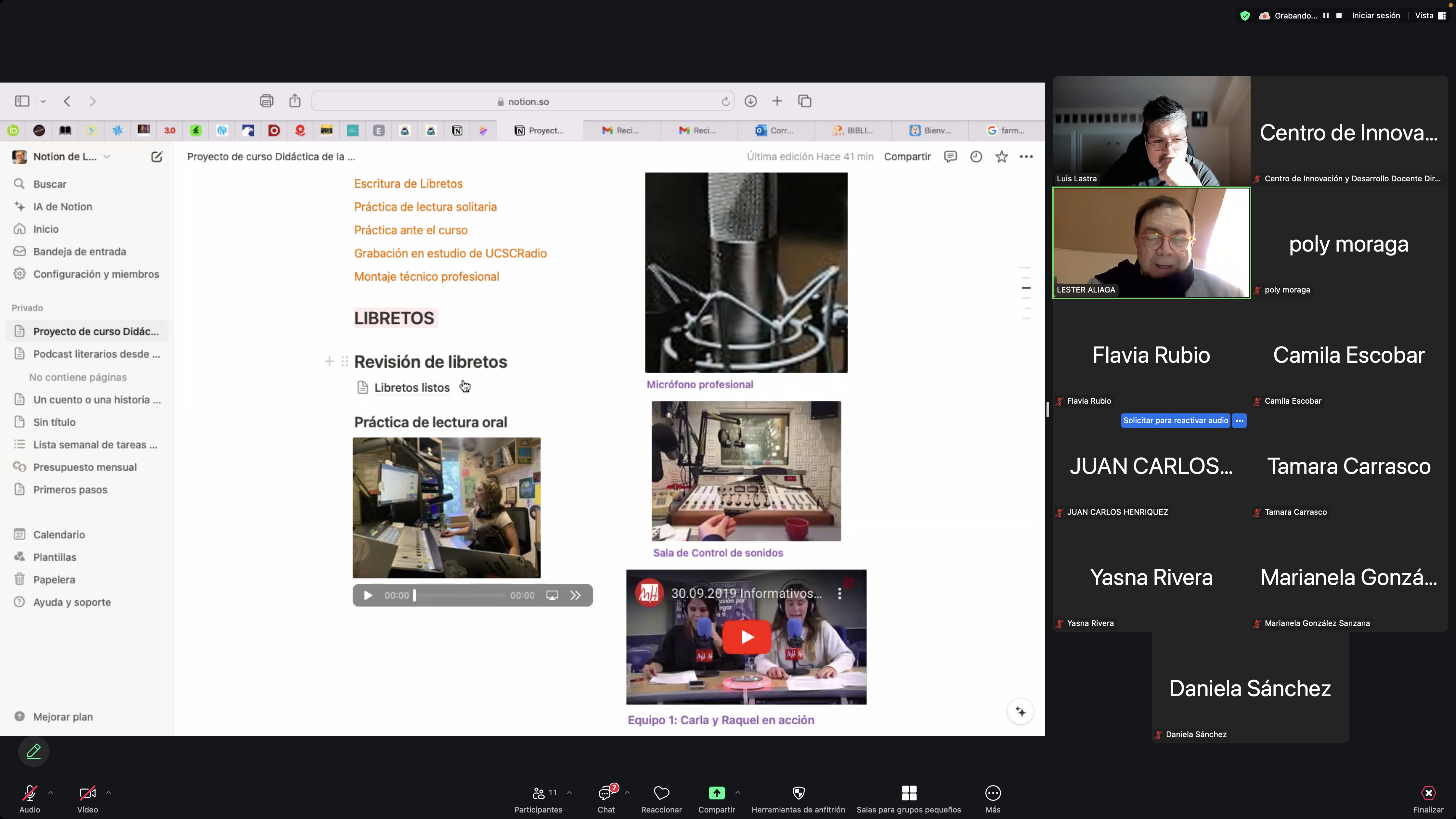Open sidebar dropdown chevron in Safari

pos(43,102)
